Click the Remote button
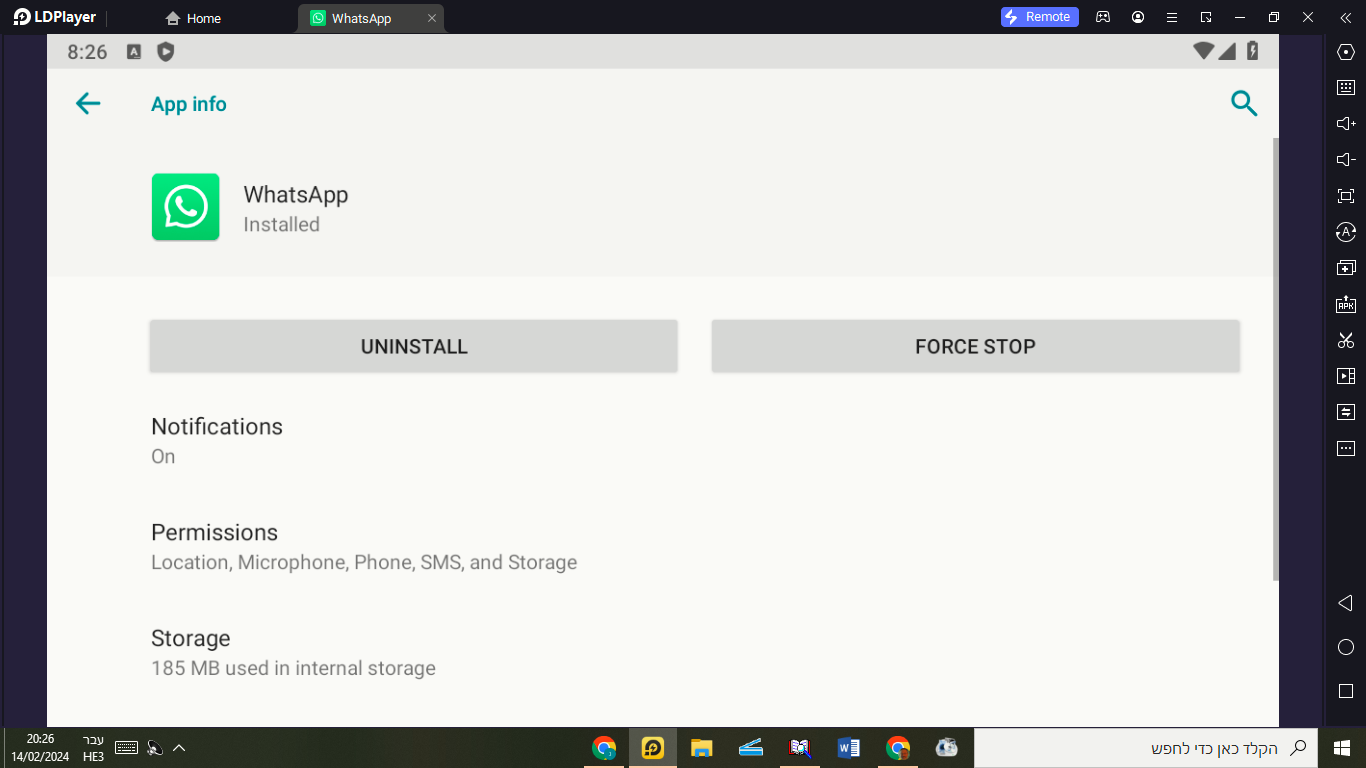 (1040, 17)
